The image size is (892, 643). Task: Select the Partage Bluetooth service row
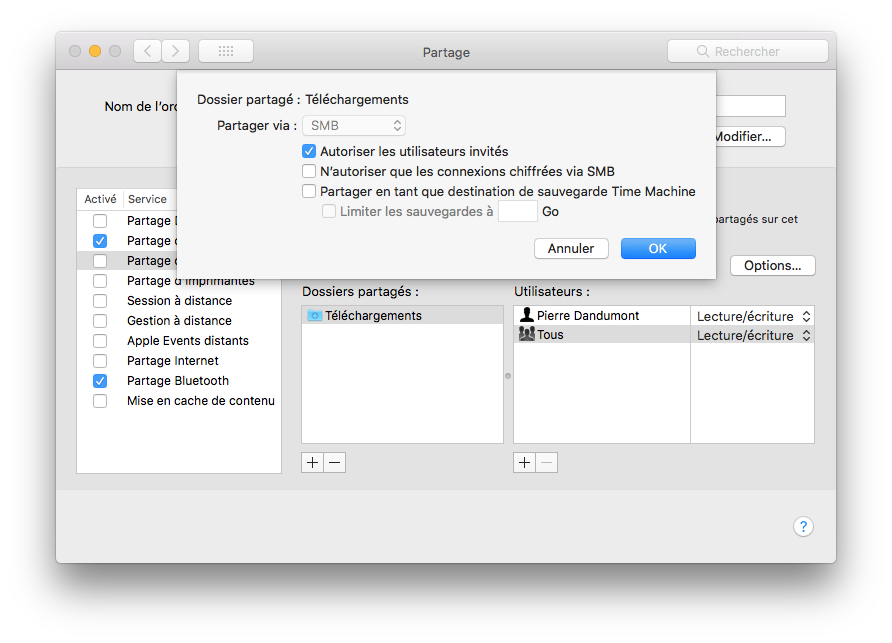pyautogui.click(x=177, y=381)
